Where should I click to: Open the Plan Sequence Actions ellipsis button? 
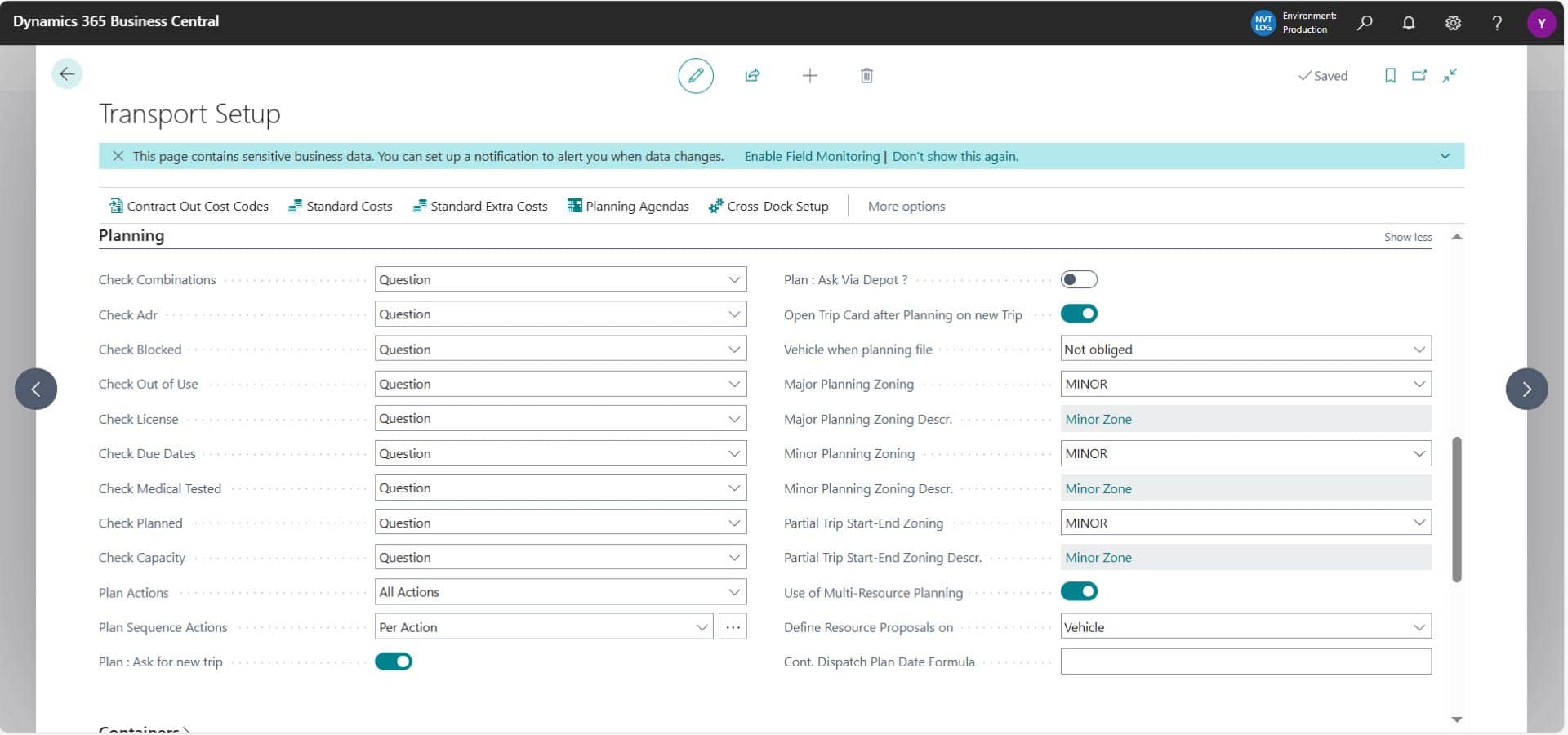(733, 627)
